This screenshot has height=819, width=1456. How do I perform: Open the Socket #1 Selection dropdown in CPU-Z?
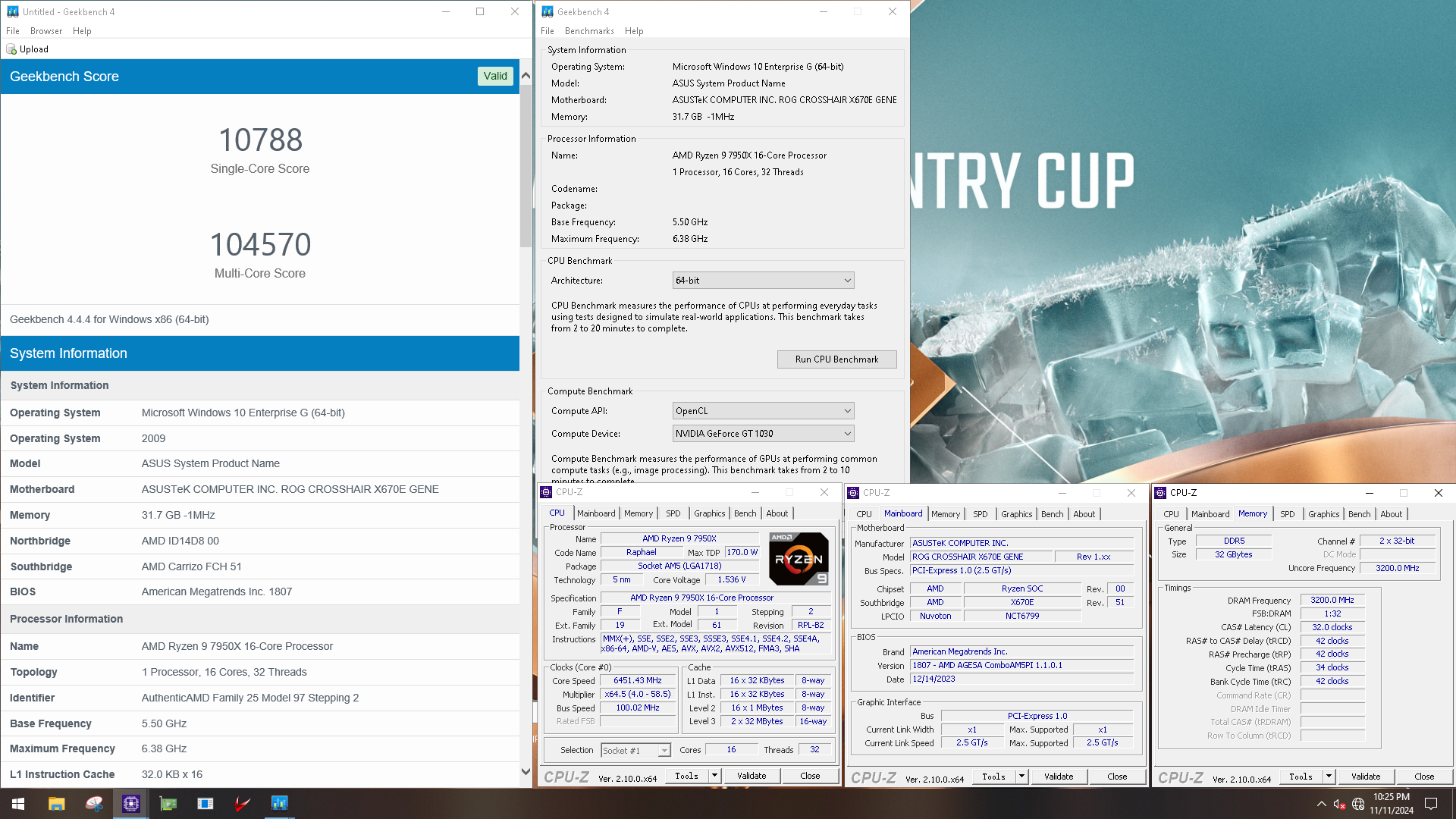pyautogui.click(x=635, y=750)
